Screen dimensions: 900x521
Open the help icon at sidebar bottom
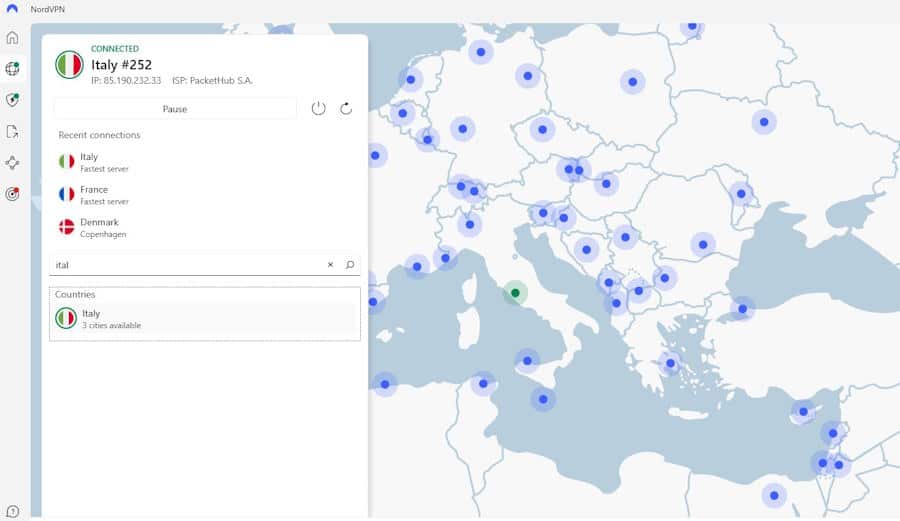pyautogui.click(x=12, y=511)
